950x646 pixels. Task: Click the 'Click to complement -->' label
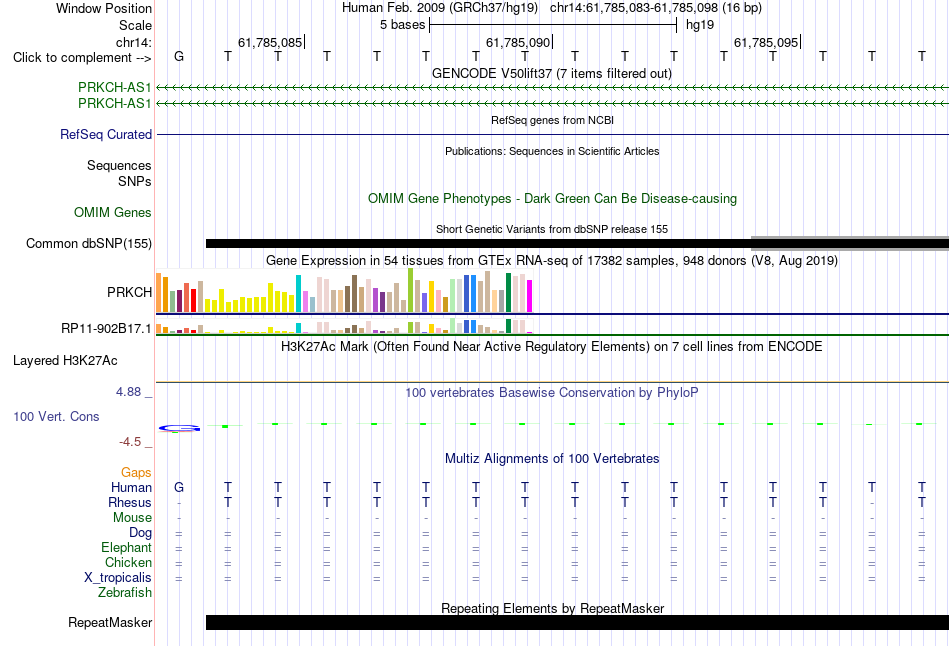[x=82, y=58]
